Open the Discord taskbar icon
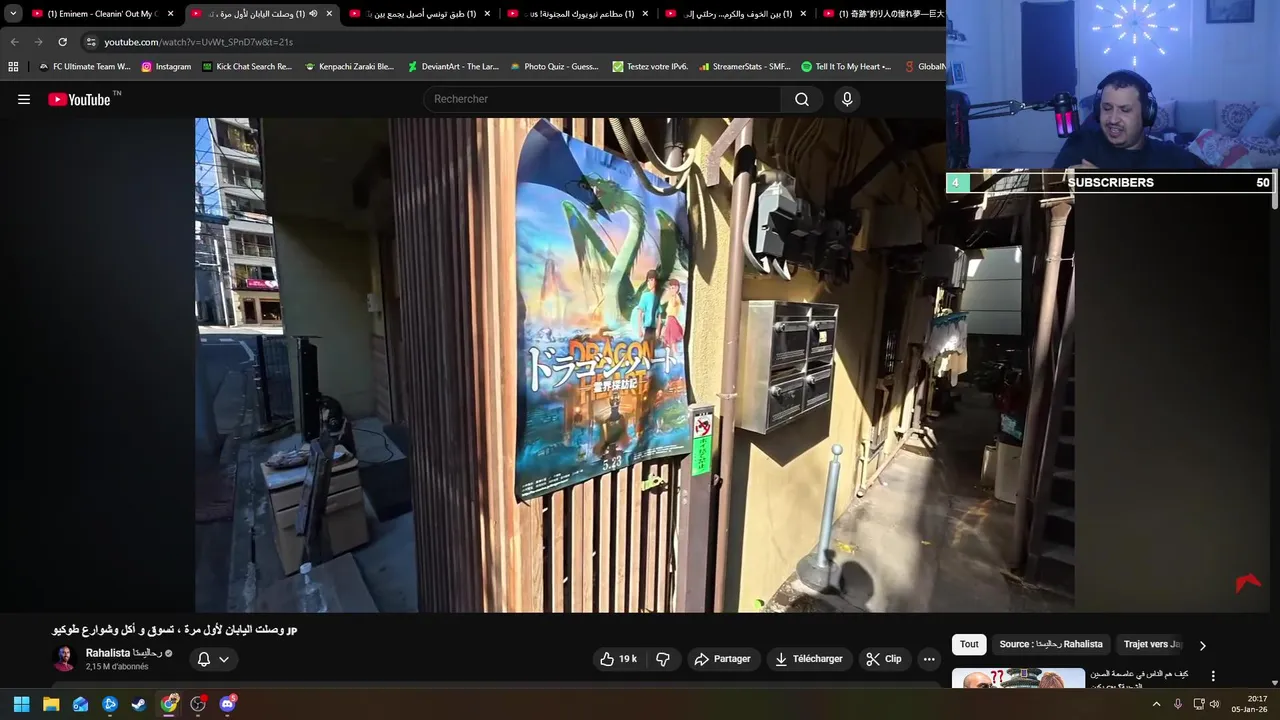Image resolution: width=1280 pixels, height=720 pixels. pyautogui.click(x=227, y=704)
